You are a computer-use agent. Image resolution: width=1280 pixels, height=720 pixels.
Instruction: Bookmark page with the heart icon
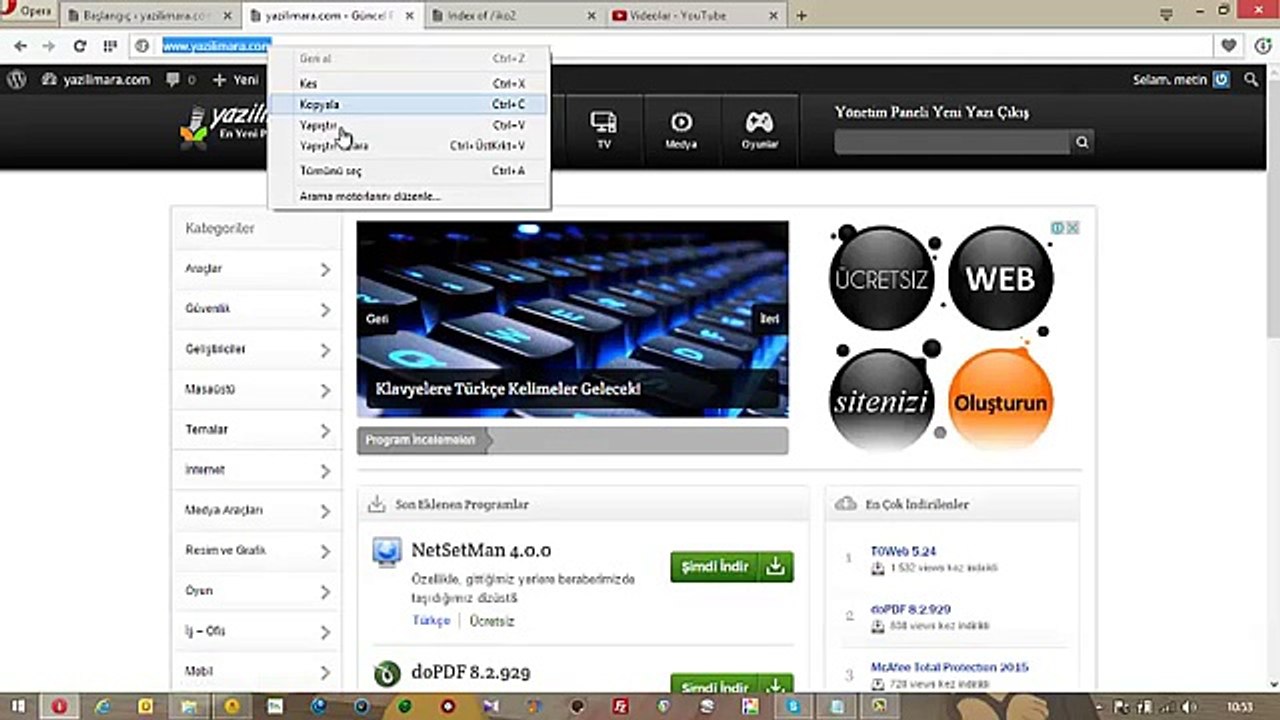[x=1229, y=46]
